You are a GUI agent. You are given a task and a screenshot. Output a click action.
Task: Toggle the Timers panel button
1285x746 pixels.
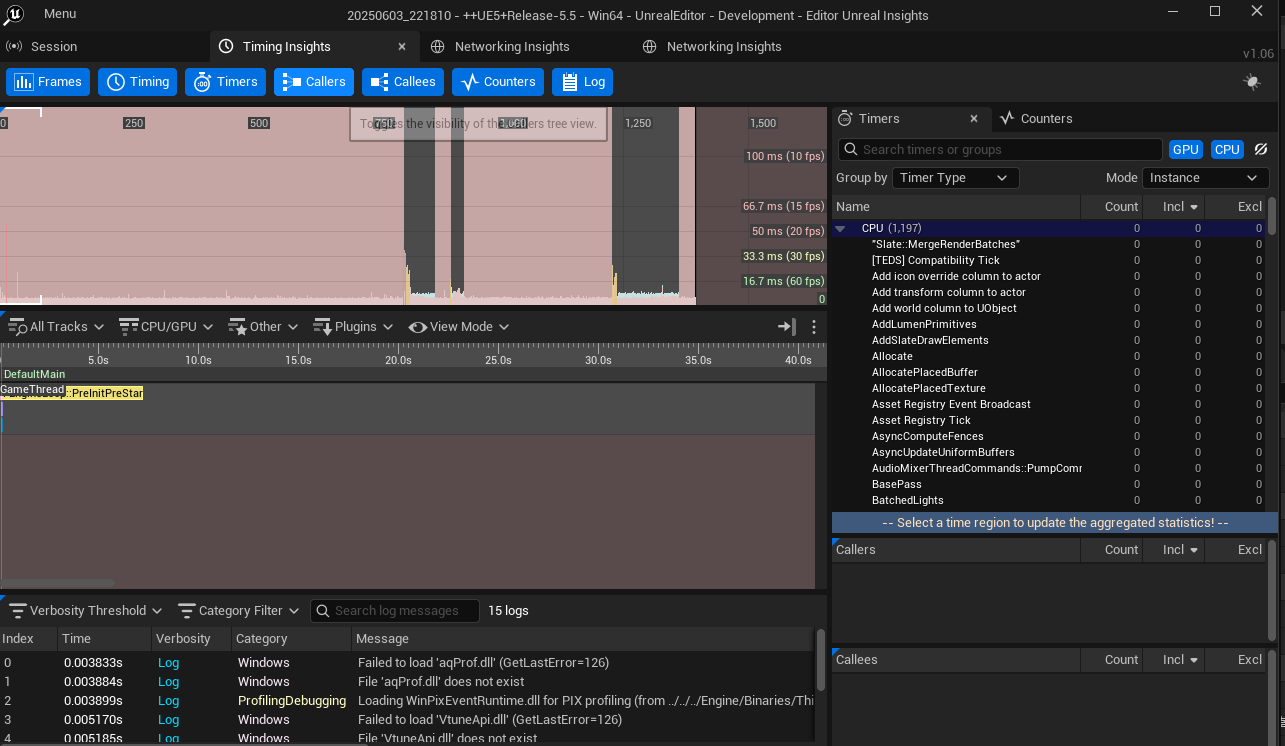225,82
